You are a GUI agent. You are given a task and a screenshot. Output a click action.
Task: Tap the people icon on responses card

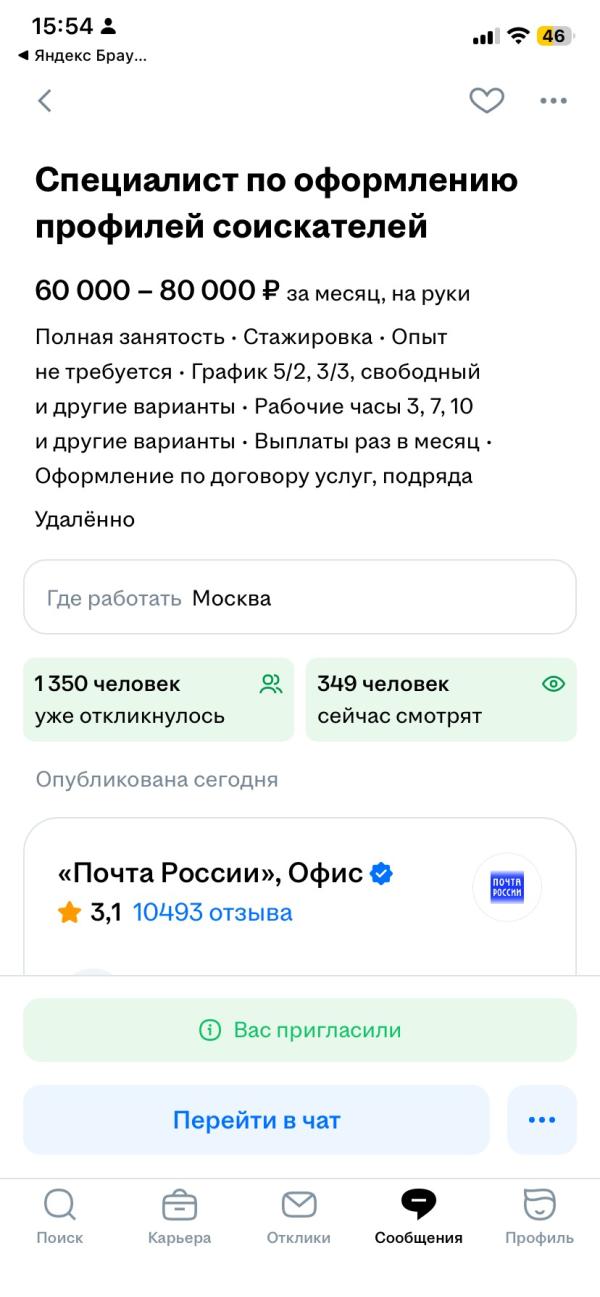point(271,685)
